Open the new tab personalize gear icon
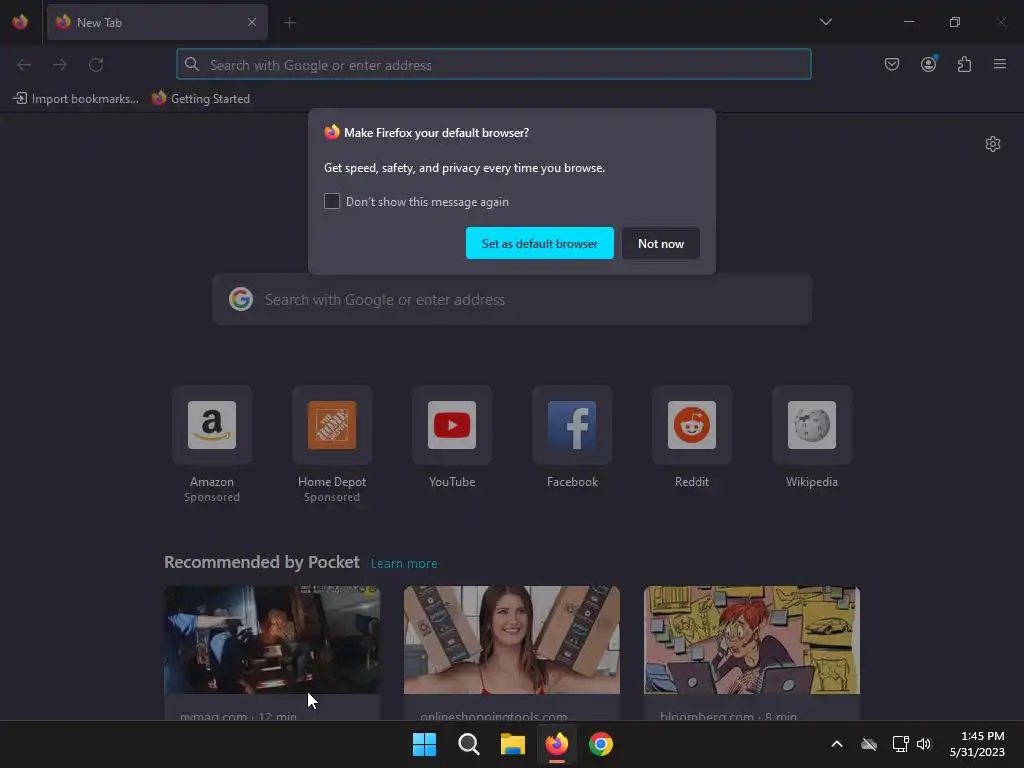1024x768 pixels. (x=993, y=144)
